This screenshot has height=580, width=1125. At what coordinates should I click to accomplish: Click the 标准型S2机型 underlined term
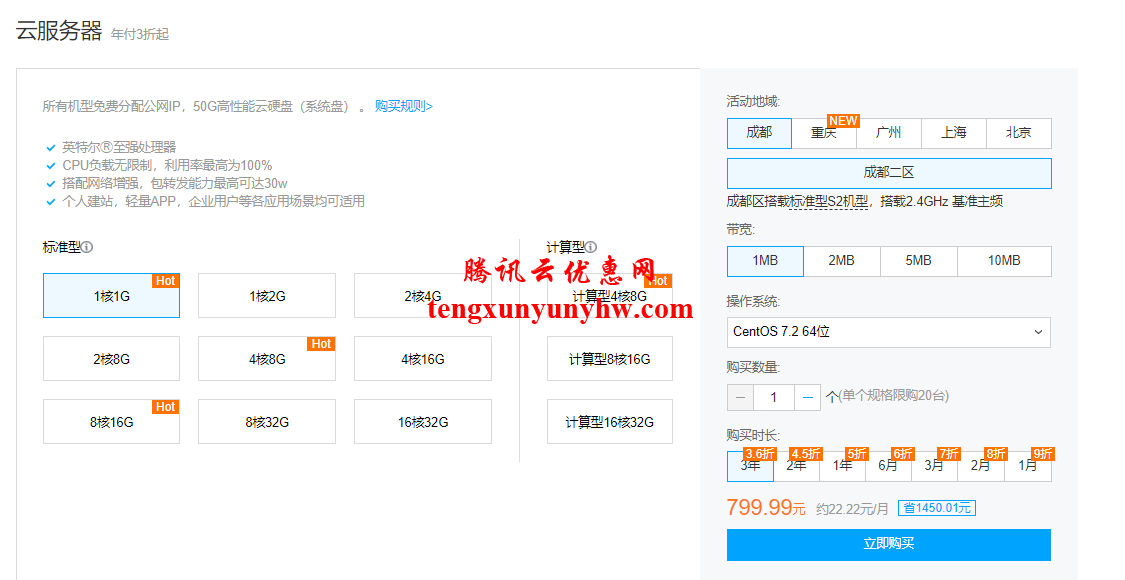(x=829, y=202)
